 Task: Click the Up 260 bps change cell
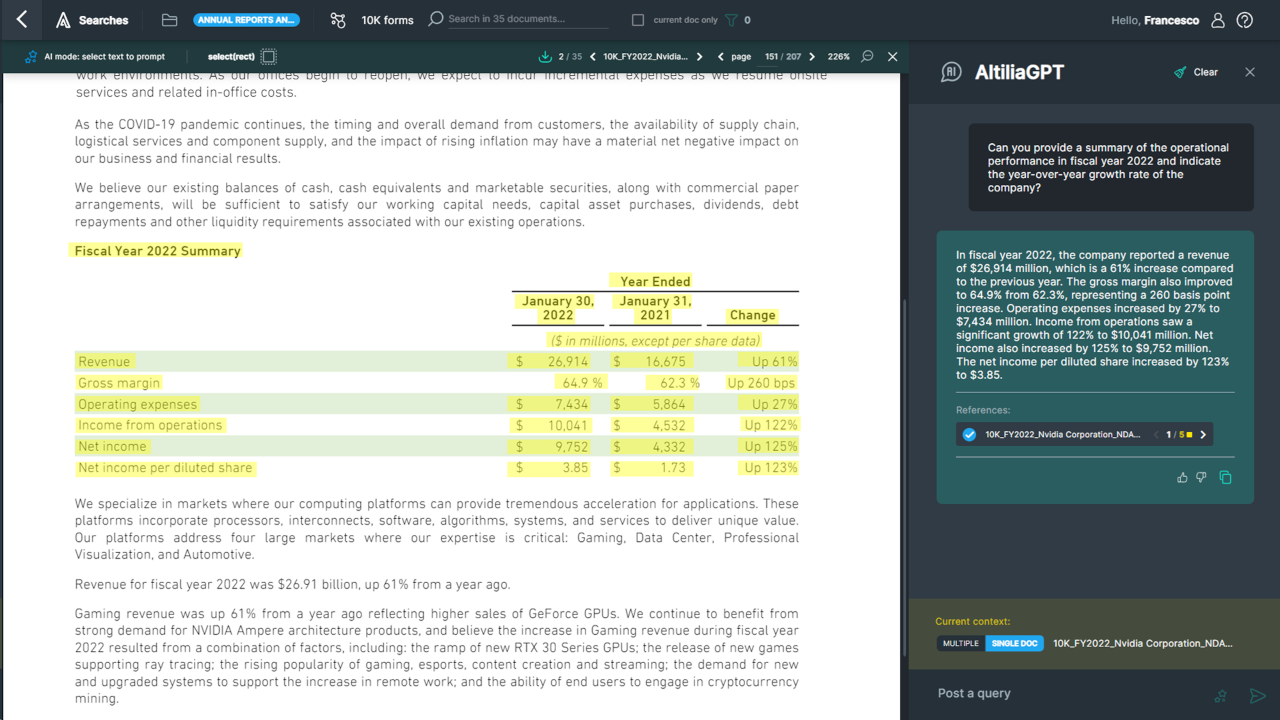761,383
